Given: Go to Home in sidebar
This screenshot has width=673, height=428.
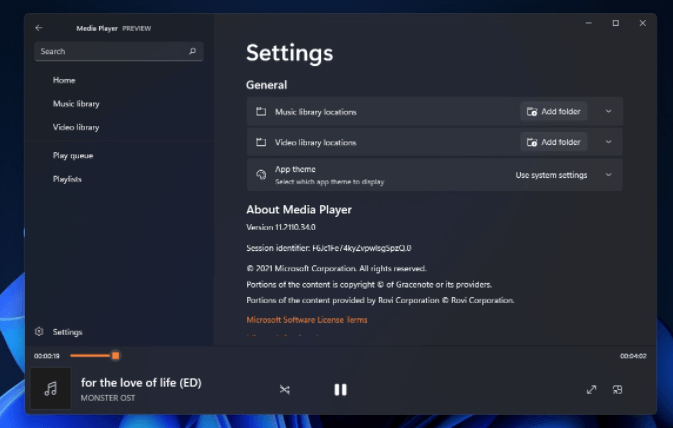Looking at the screenshot, I should pyautogui.click(x=64, y=80).
